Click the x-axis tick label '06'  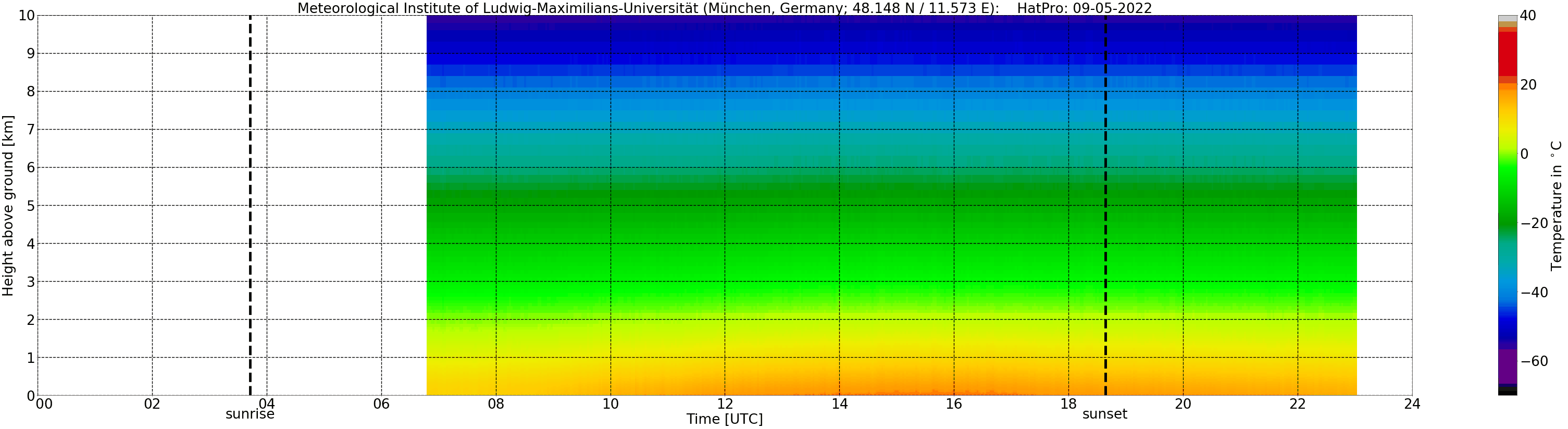[381, 404]
